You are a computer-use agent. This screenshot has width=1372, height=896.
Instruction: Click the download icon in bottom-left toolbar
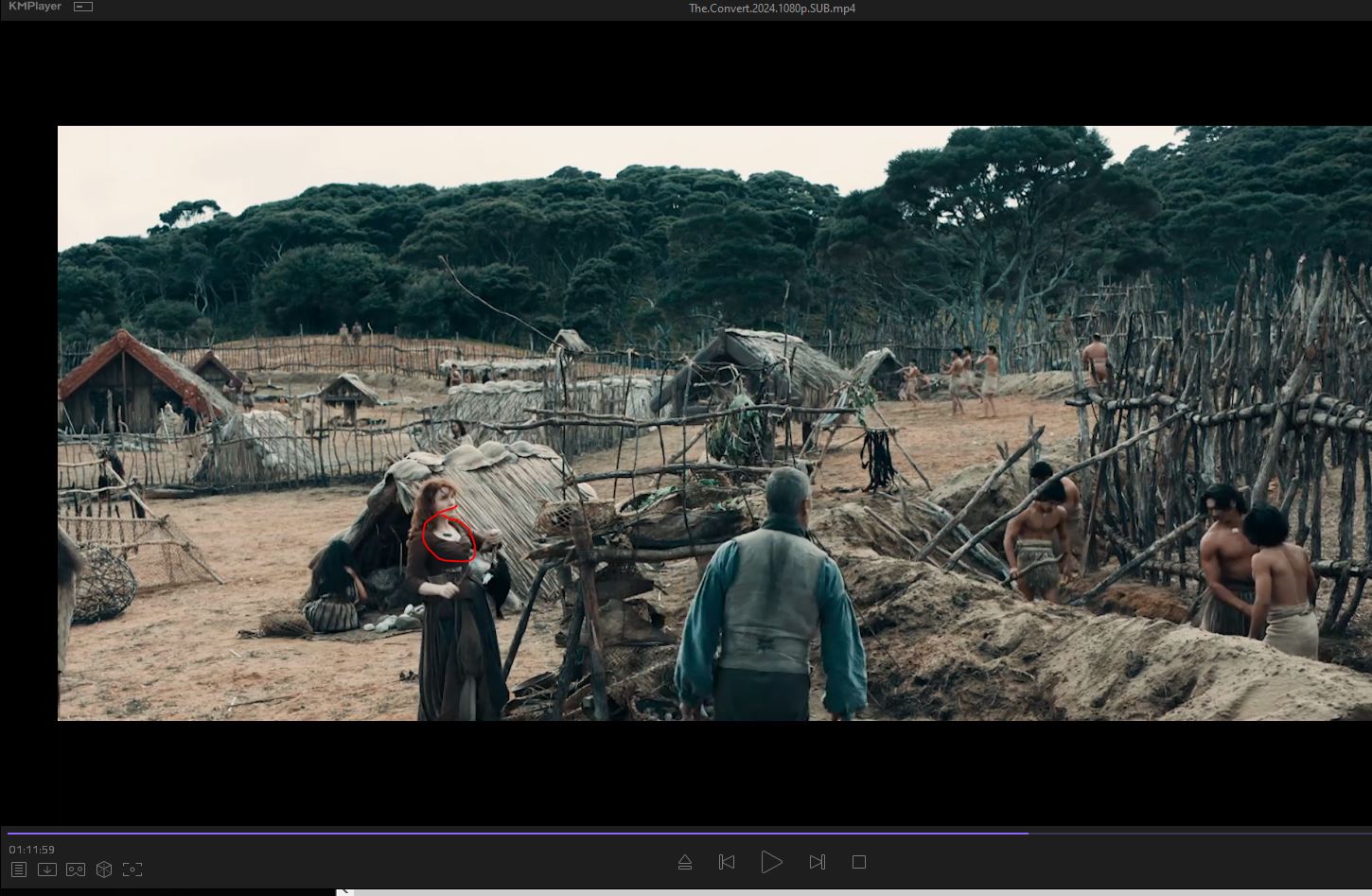[x=47, y=869]
